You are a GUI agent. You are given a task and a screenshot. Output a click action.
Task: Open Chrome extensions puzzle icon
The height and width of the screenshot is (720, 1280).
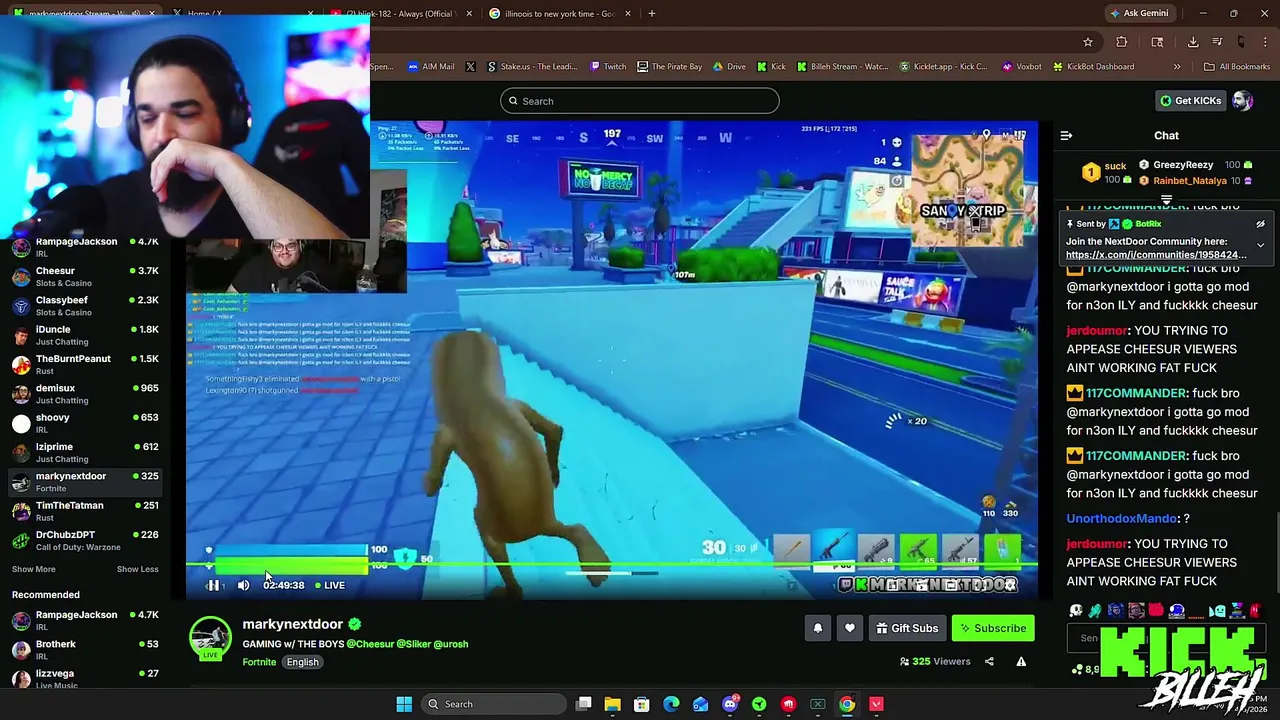pyautogui.click(x=1121, y=42)
